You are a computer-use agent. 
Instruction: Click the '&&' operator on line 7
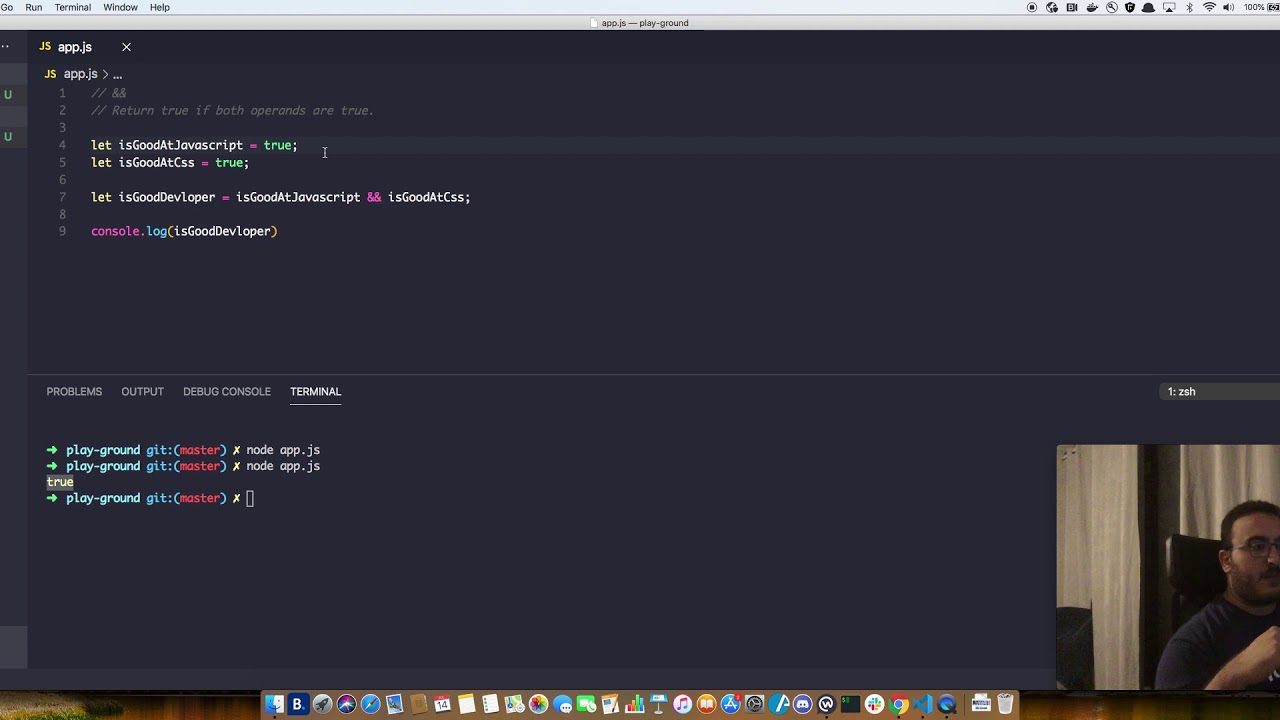[374, 197]
